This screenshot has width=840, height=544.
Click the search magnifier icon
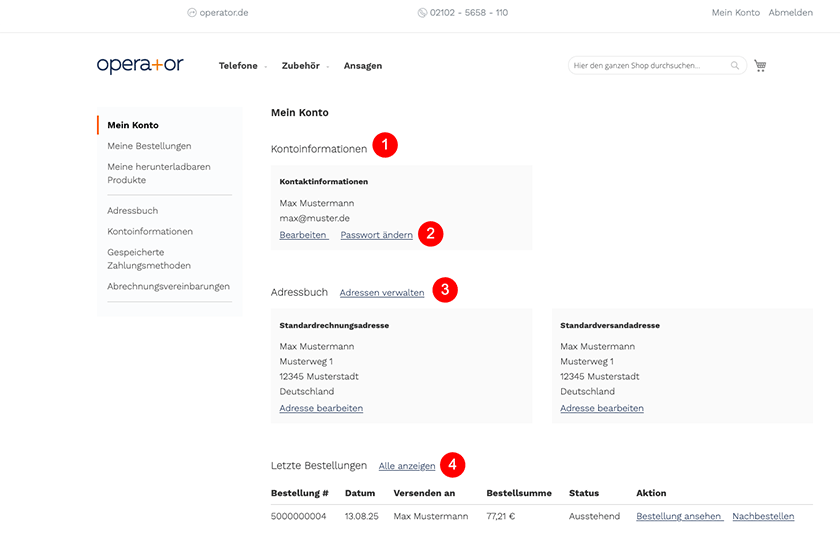[x=734, y=65]
